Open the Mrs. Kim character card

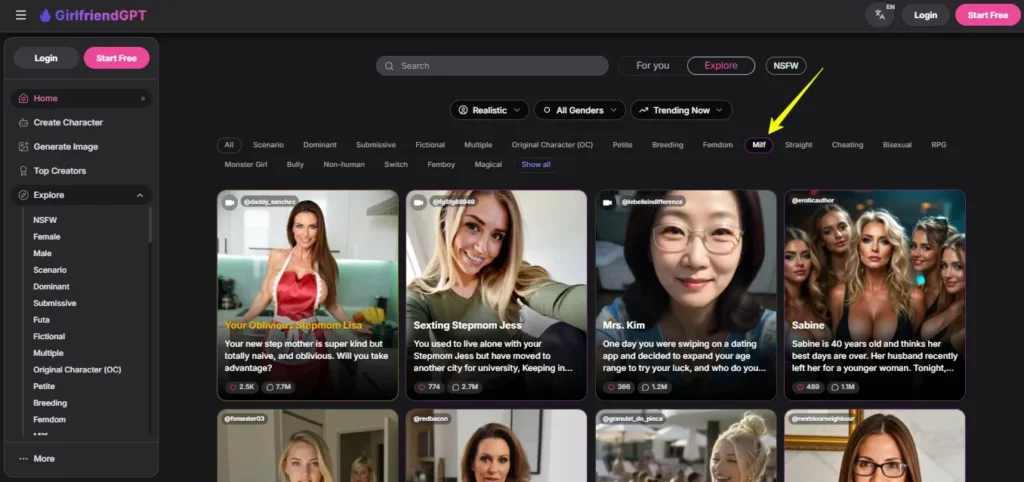coord(686,295)
